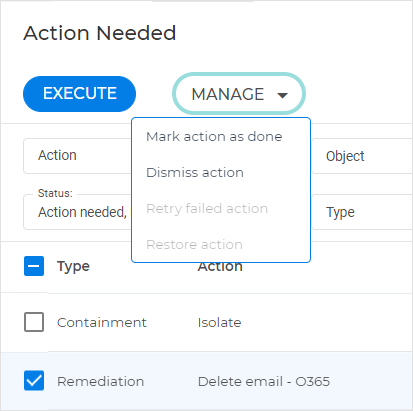Open the Object filter field
413x411 pixels.
coord(362,156)
